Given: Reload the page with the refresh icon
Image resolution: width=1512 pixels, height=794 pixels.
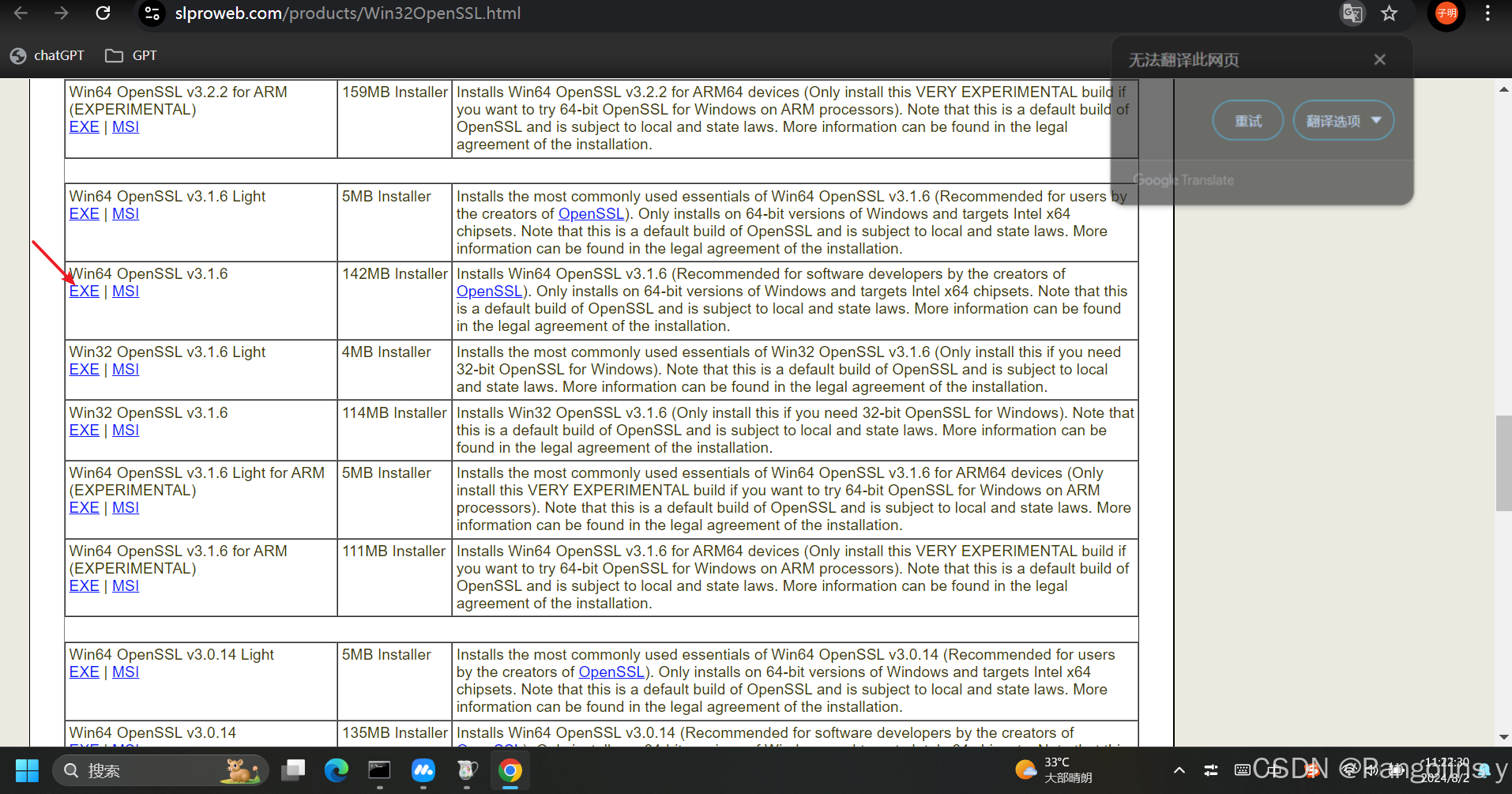Looking at the screenshot, I should point(103,13).
